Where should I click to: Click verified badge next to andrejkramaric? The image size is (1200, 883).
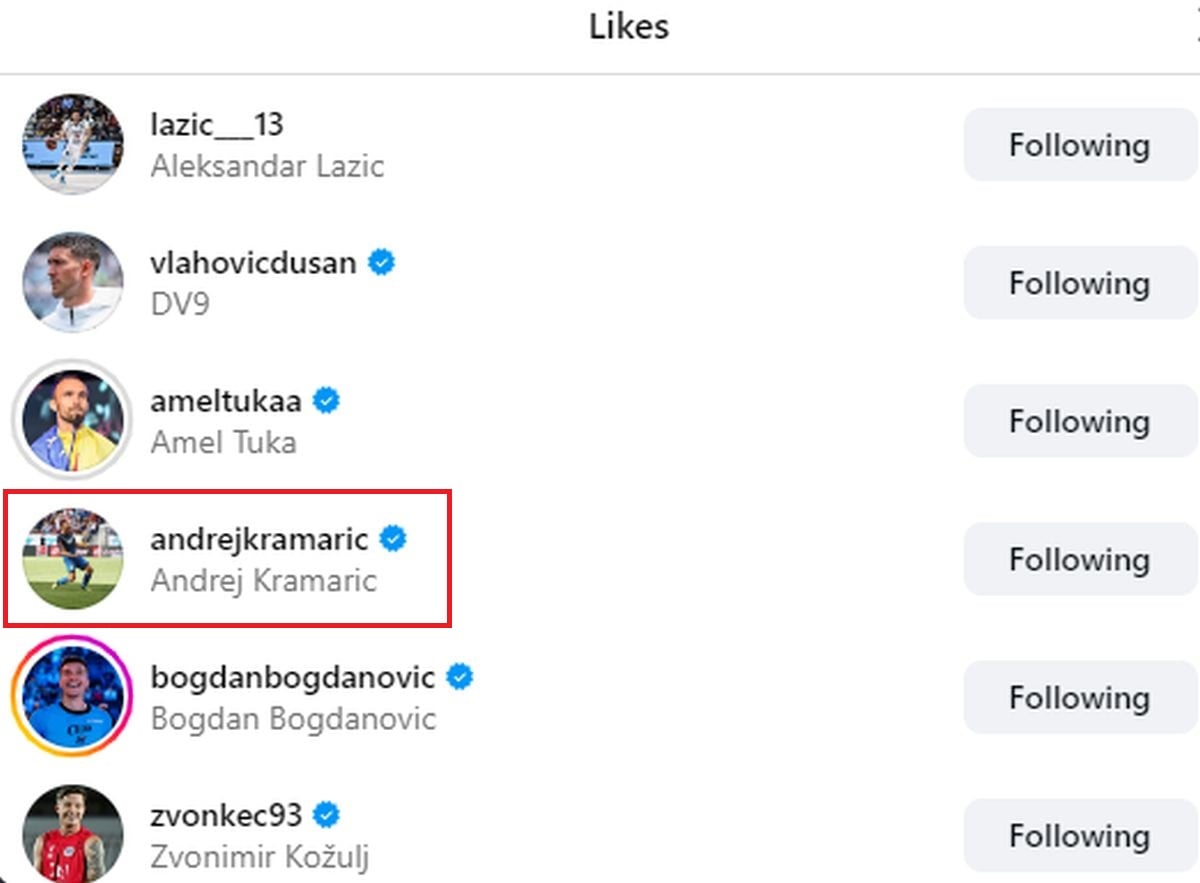(394, 539)
